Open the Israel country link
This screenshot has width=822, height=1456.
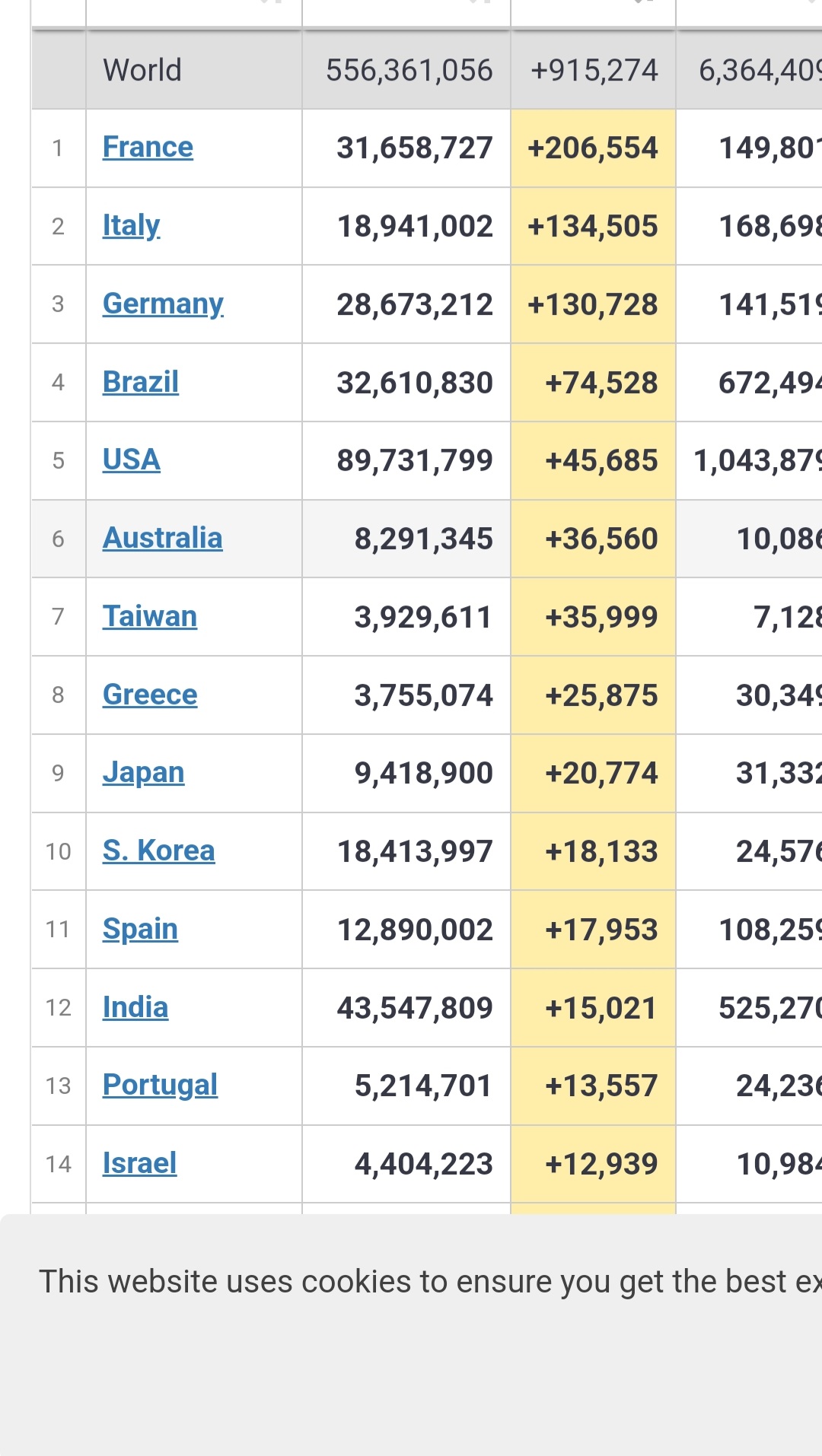(139, 1163)
